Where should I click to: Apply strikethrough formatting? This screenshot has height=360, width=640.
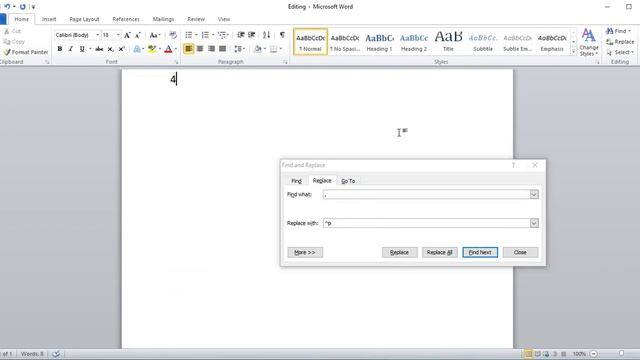pos(99,49)
